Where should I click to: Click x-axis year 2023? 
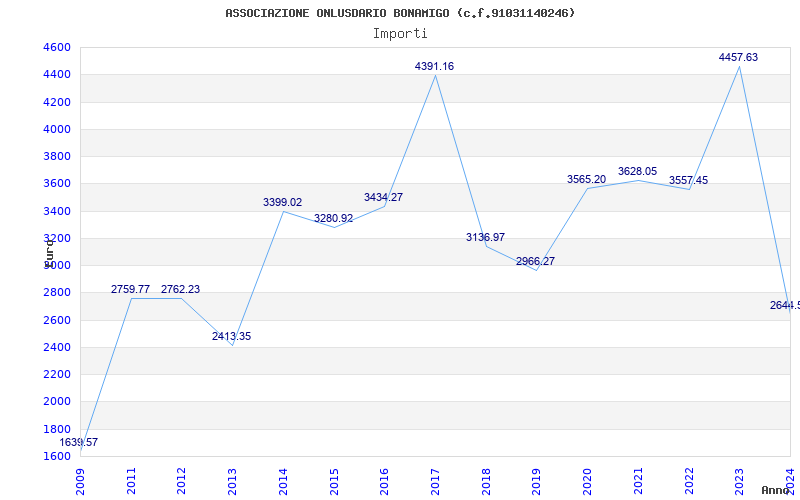pyautogui.click(x=739, y=482)
